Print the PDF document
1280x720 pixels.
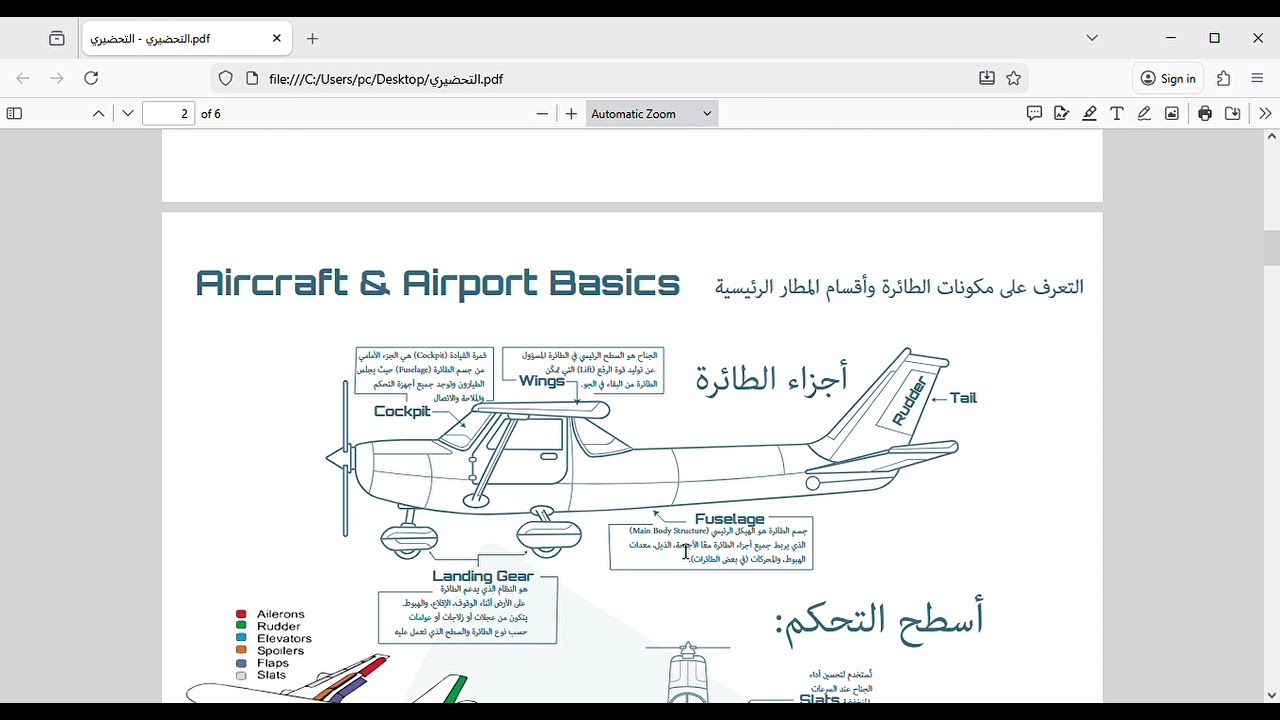[1205, 114]
